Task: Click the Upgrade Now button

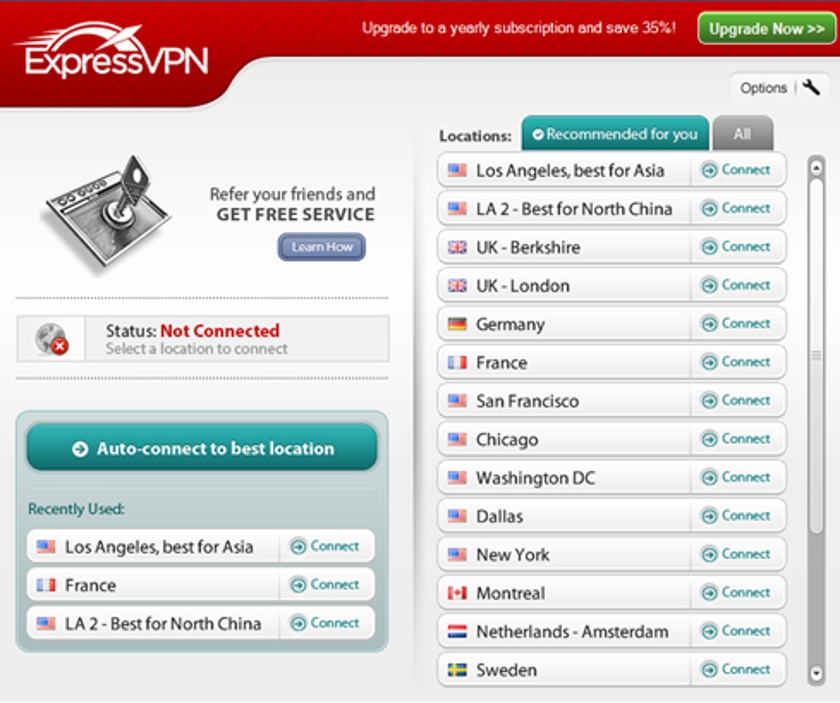Action: [x=766, y=28]
